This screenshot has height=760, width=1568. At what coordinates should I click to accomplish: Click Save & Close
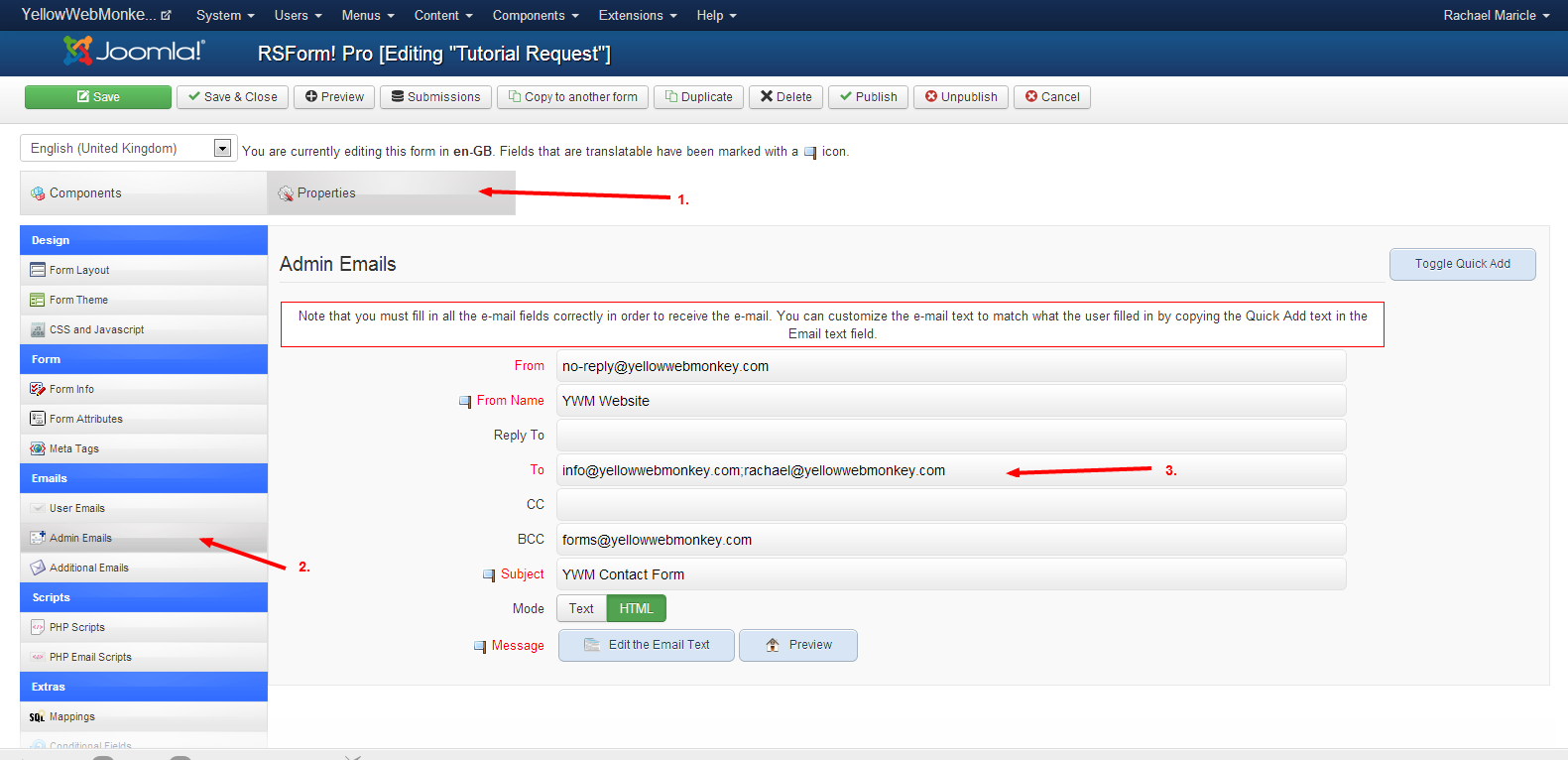tap(233, 96)
